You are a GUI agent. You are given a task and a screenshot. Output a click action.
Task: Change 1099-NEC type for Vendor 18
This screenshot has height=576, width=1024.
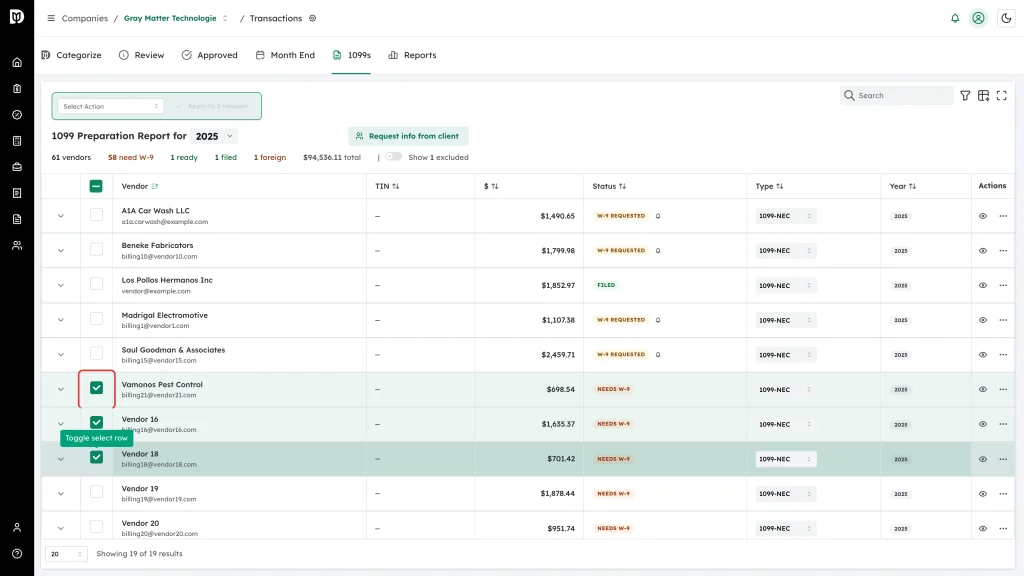pyautogui.click(x=786, y=459)
